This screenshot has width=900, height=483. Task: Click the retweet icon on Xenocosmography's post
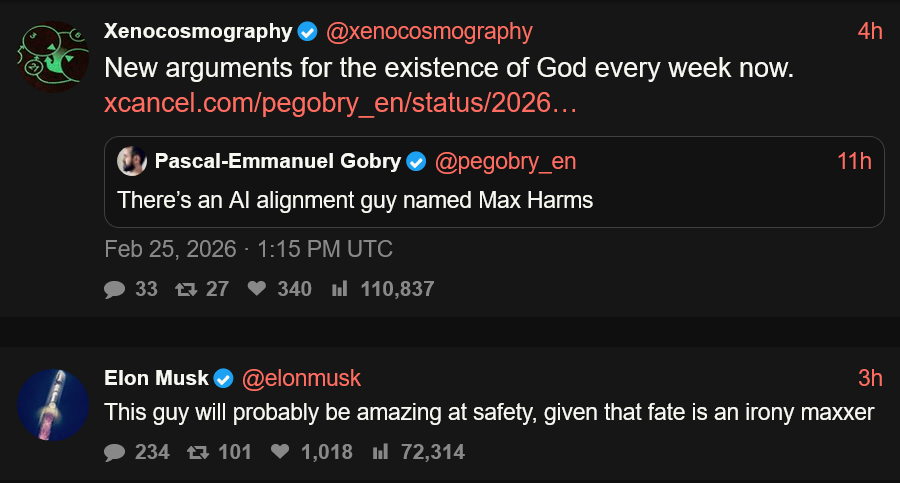[186, 289]
